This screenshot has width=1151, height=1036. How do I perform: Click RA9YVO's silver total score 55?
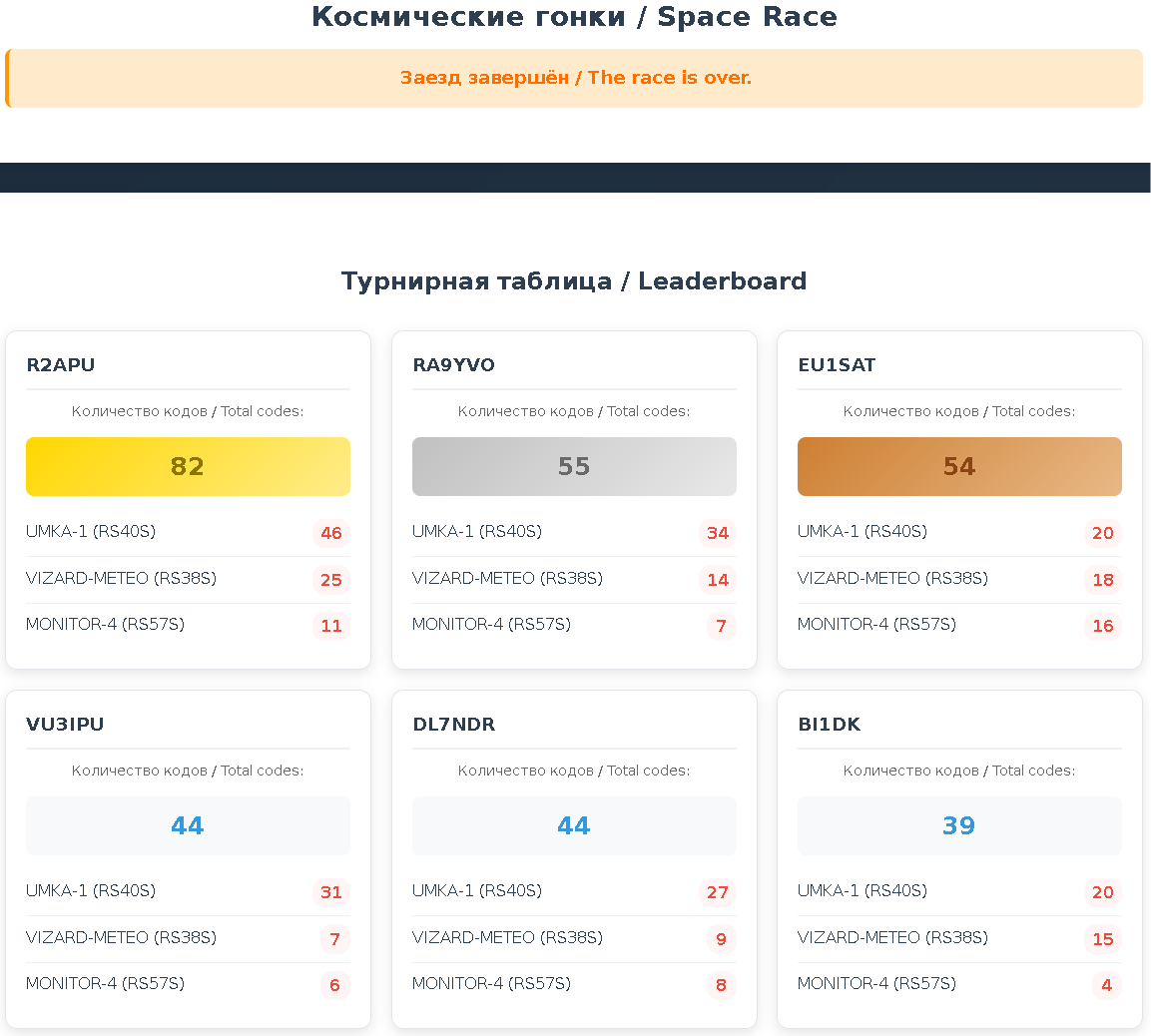pos(574,466)
